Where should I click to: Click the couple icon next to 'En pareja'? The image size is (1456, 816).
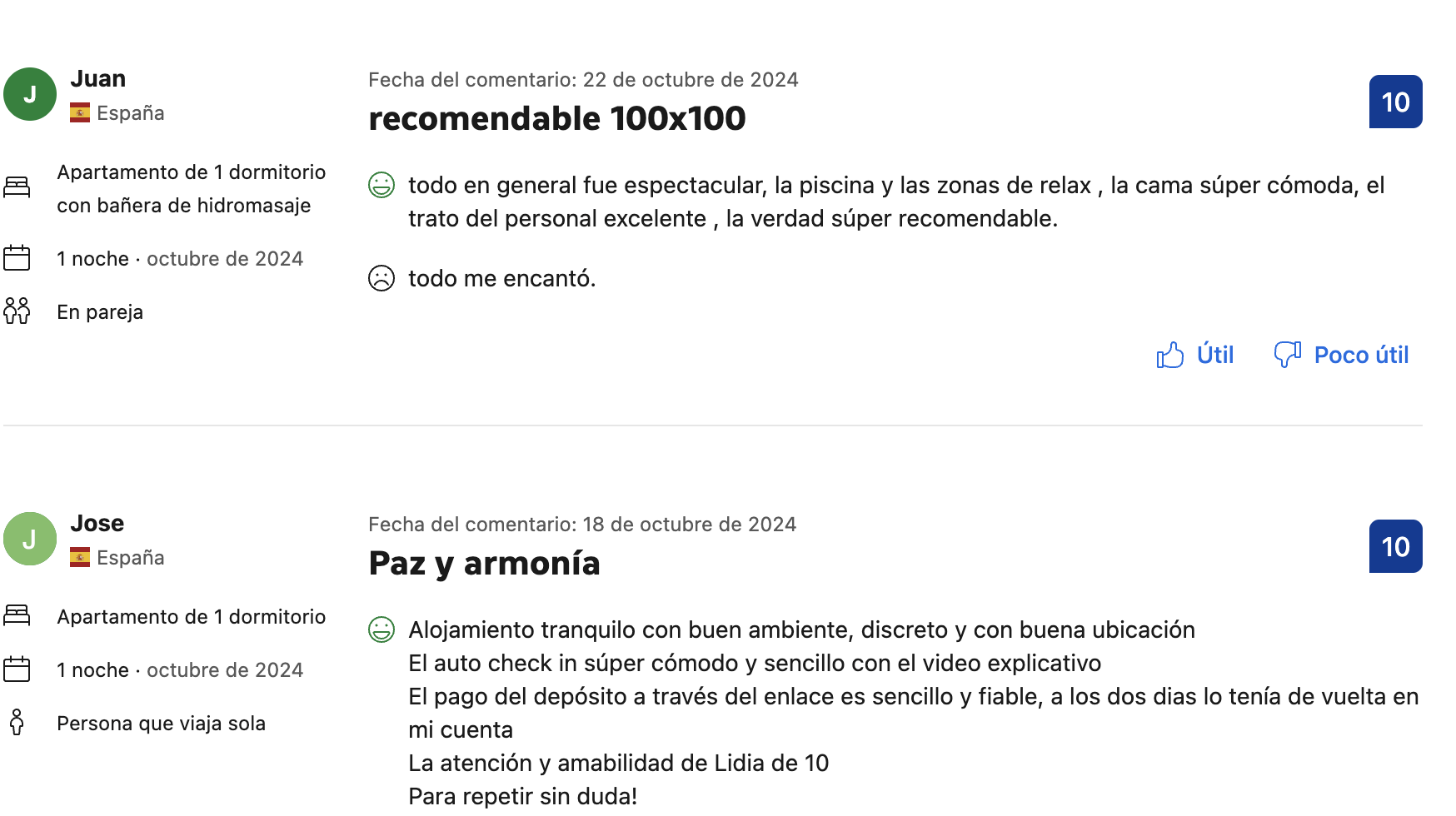[x=17, y=311]
